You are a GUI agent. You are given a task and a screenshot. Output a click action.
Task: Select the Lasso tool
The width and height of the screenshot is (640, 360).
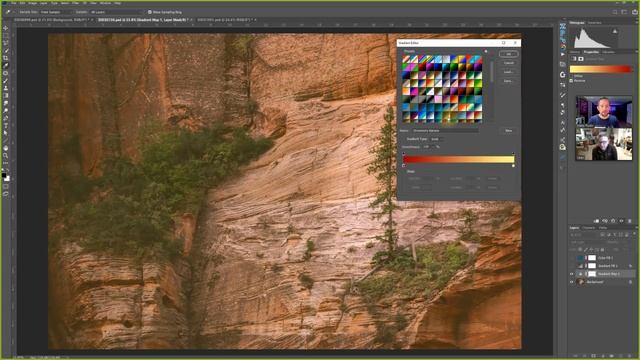6,43
